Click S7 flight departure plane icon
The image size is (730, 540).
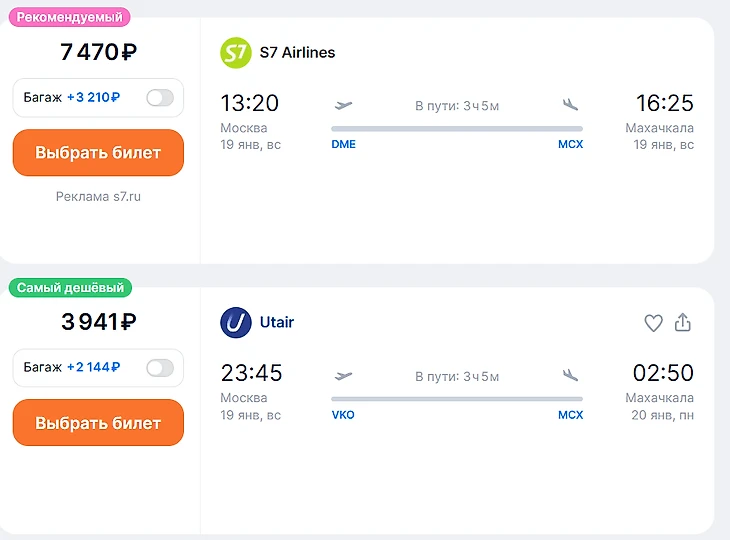[x=344, y=105]
